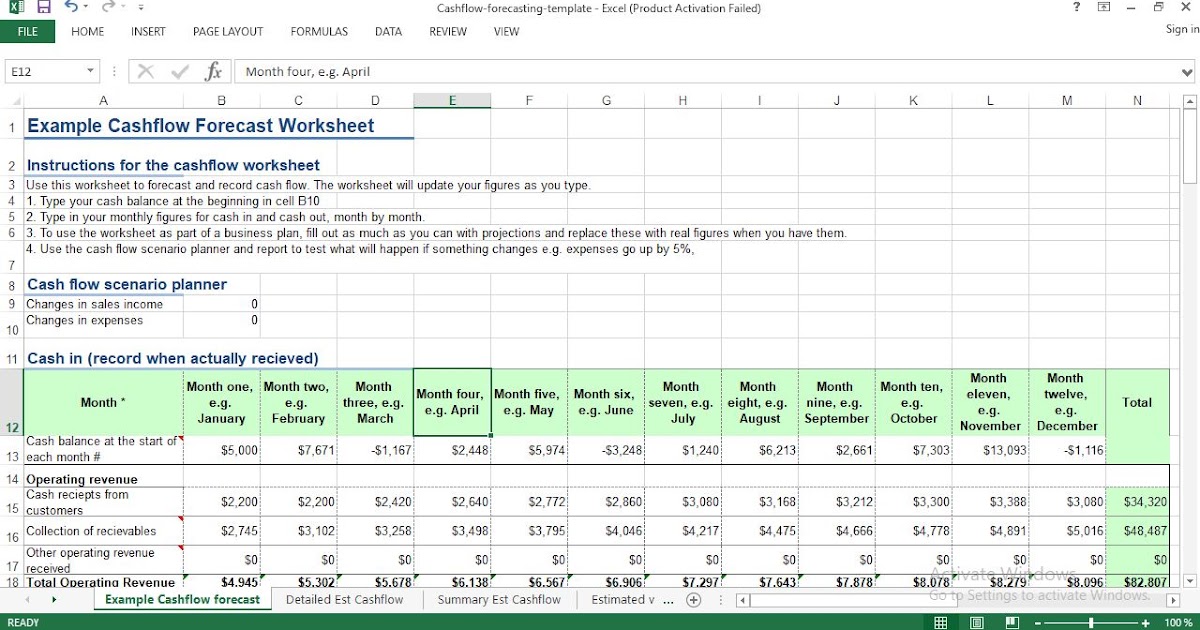Click the -$3,248 June balance cell
Viewport: 1200px width, 630px height.
[606, 450]
